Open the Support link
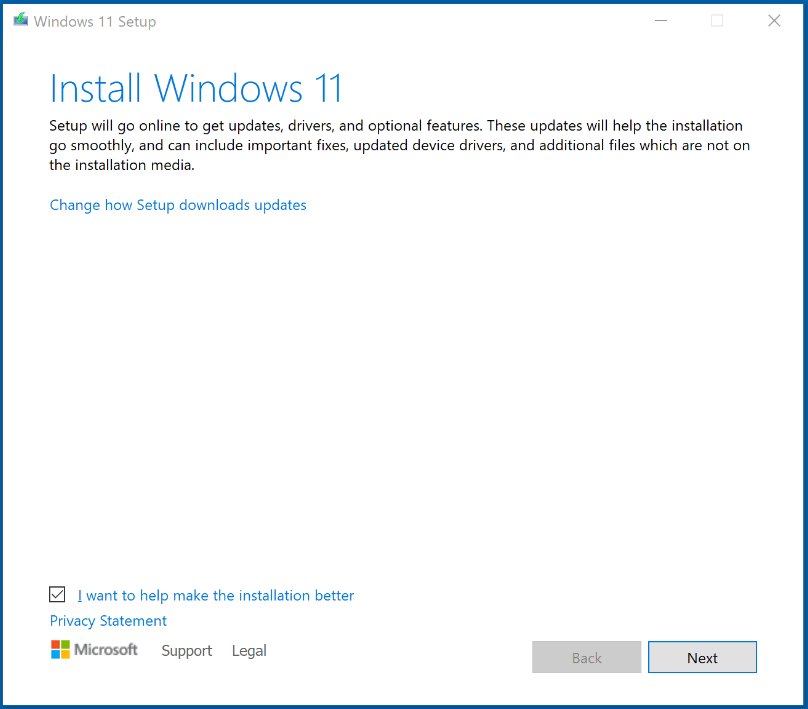The width and height of the screenshot is (808, 709). [x=187, y=651]
